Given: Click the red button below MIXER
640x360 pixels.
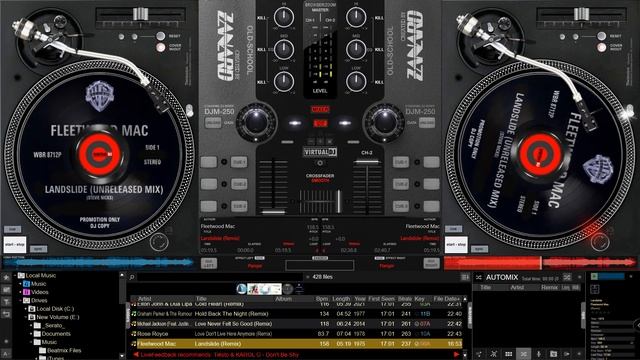Looking at the screenshot, I should click(320, 123).
